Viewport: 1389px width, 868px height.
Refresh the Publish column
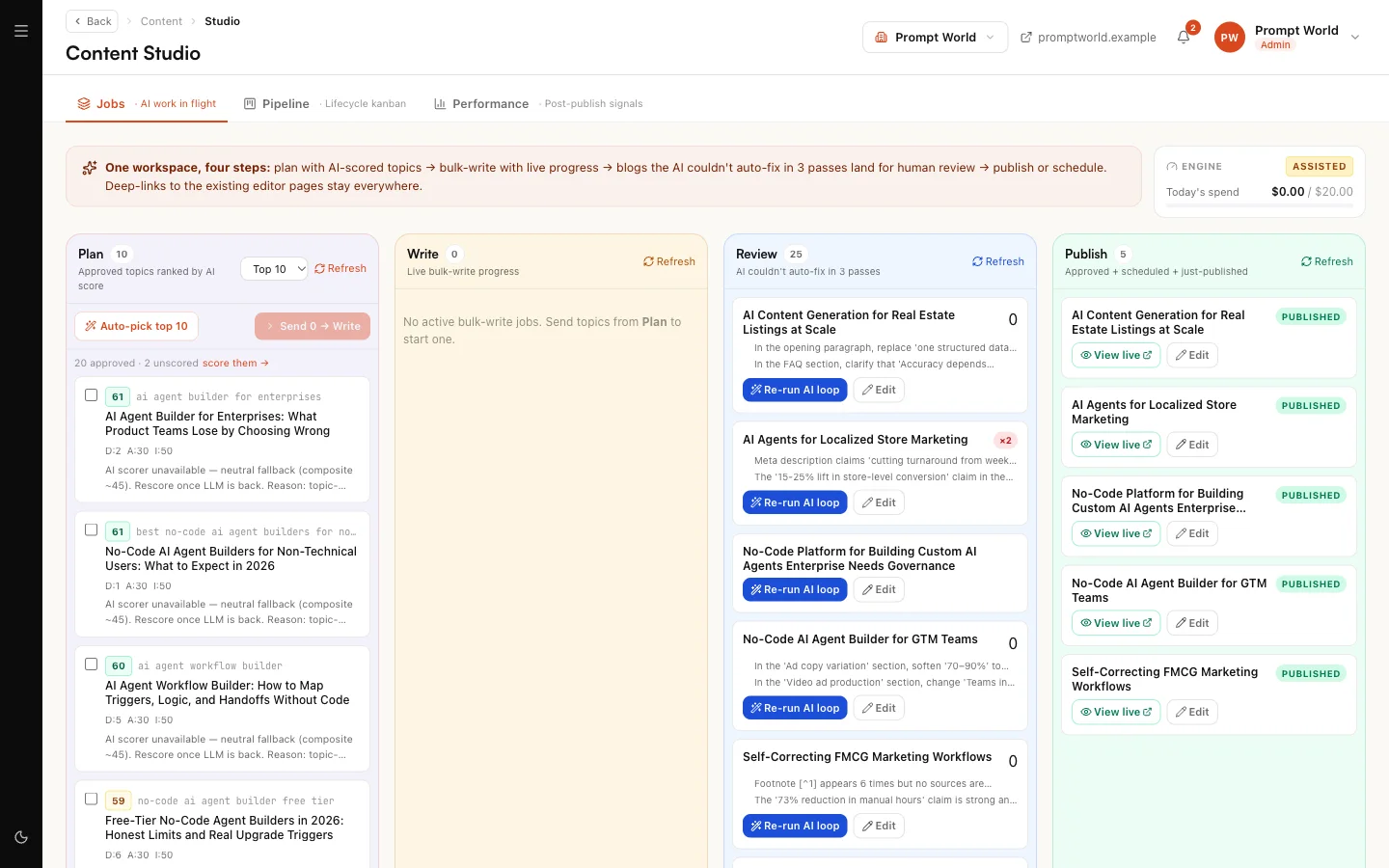pos(1327,261)
